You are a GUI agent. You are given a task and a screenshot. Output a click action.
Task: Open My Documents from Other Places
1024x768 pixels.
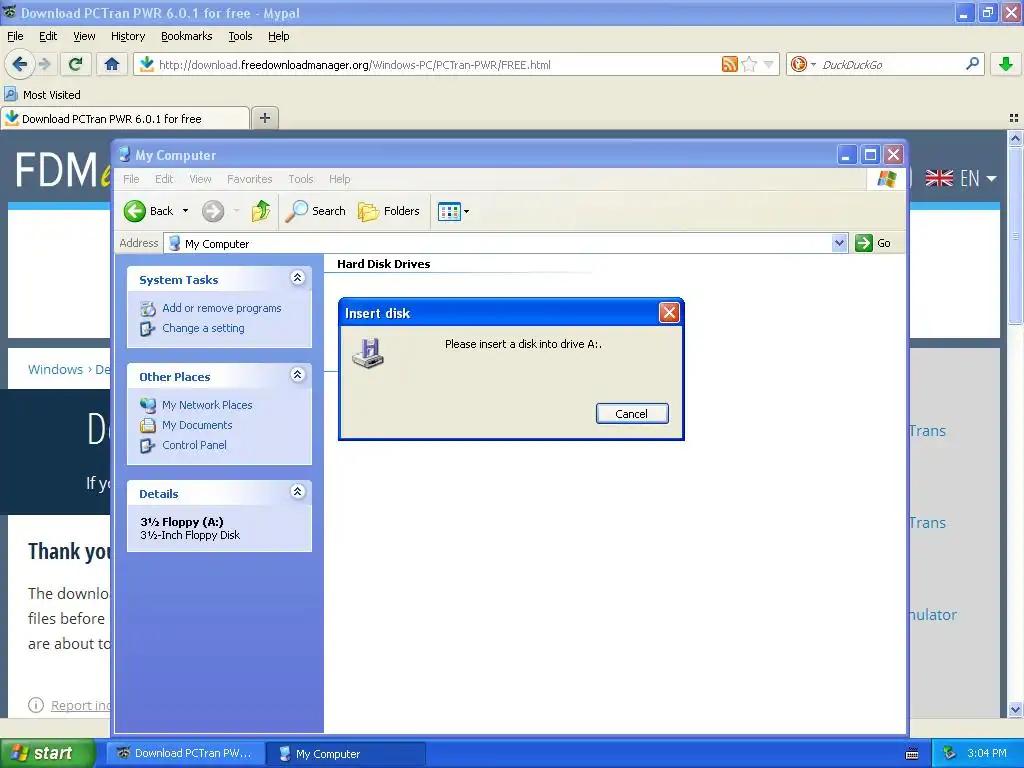coord(197,425)
